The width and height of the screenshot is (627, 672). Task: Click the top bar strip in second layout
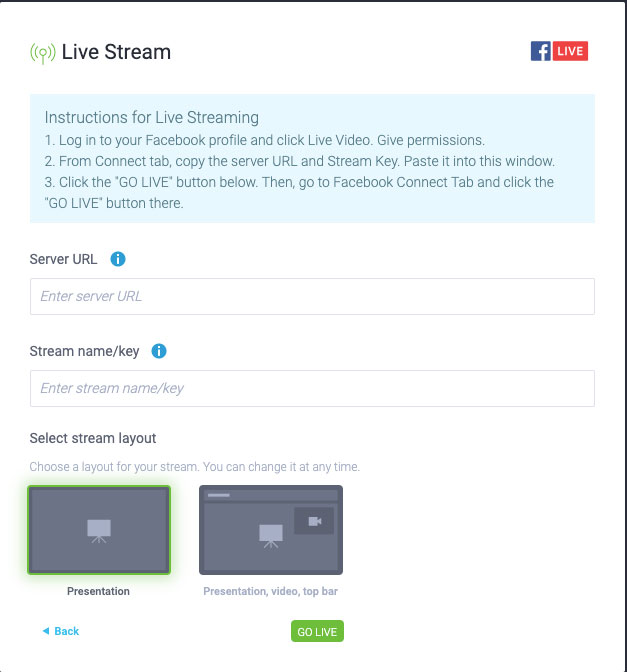[271, 495]
